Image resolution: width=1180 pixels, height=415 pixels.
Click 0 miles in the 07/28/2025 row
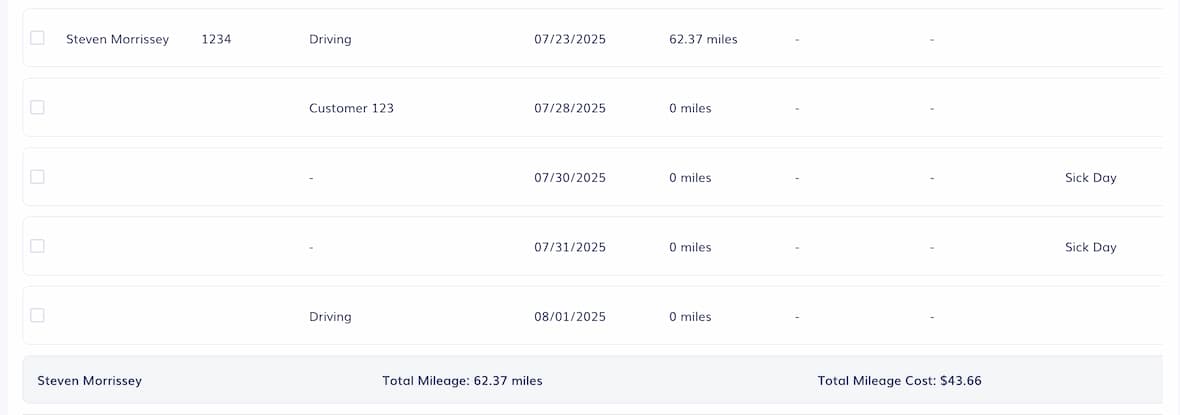(x=690, y=108)
